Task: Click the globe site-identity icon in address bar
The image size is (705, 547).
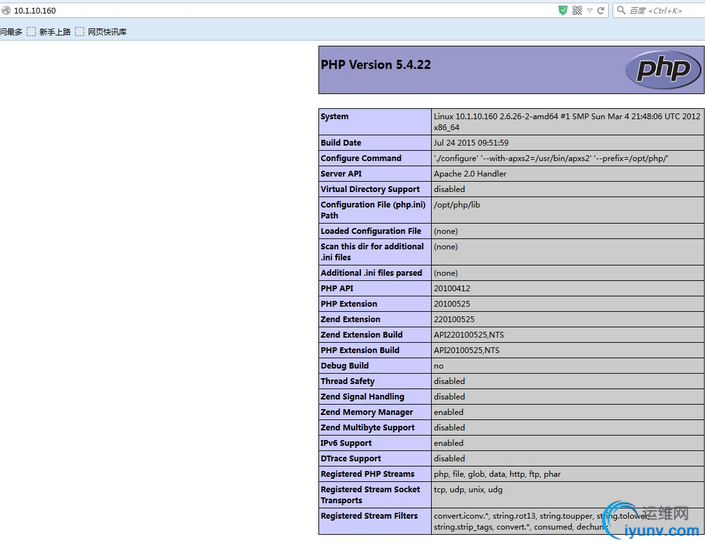Action: click(x=6, y=10)
